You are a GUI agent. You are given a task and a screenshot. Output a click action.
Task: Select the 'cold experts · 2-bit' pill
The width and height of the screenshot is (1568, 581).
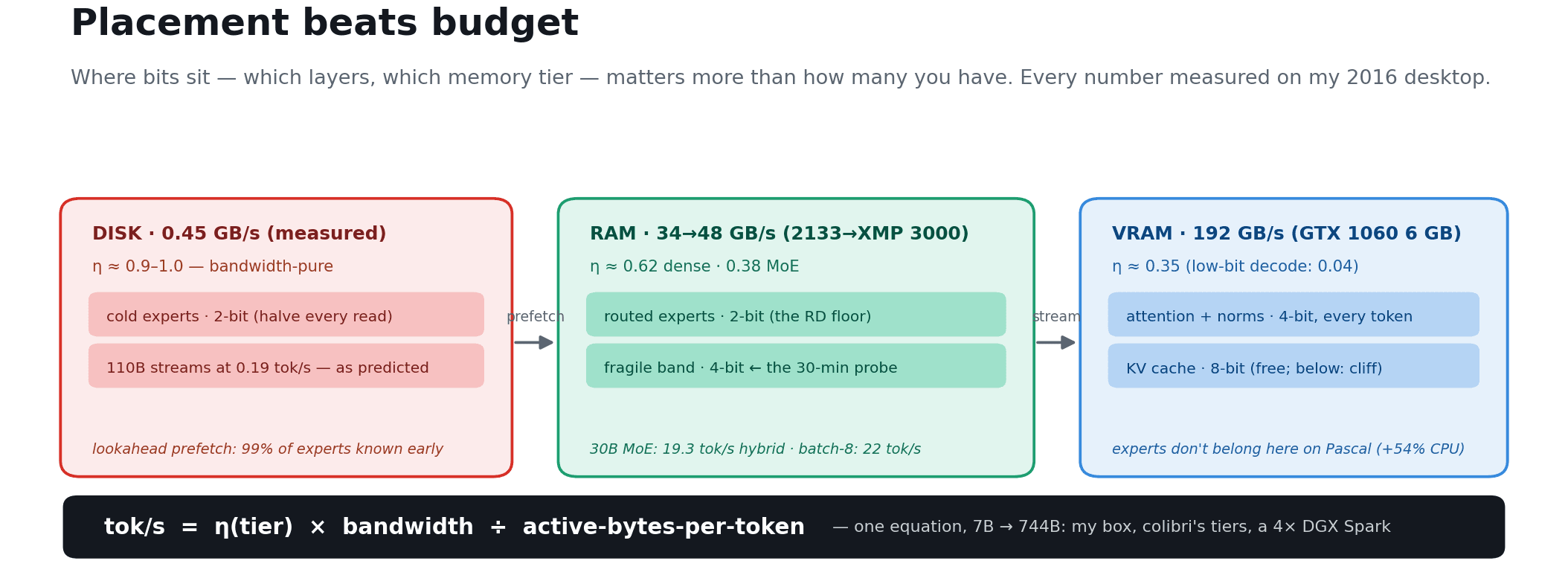click(286, 314)
